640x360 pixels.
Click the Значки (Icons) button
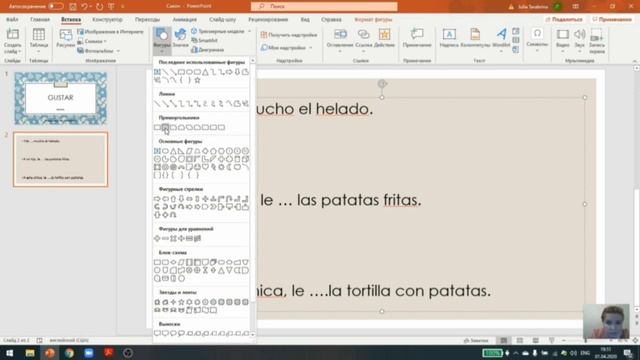(180, 38)
